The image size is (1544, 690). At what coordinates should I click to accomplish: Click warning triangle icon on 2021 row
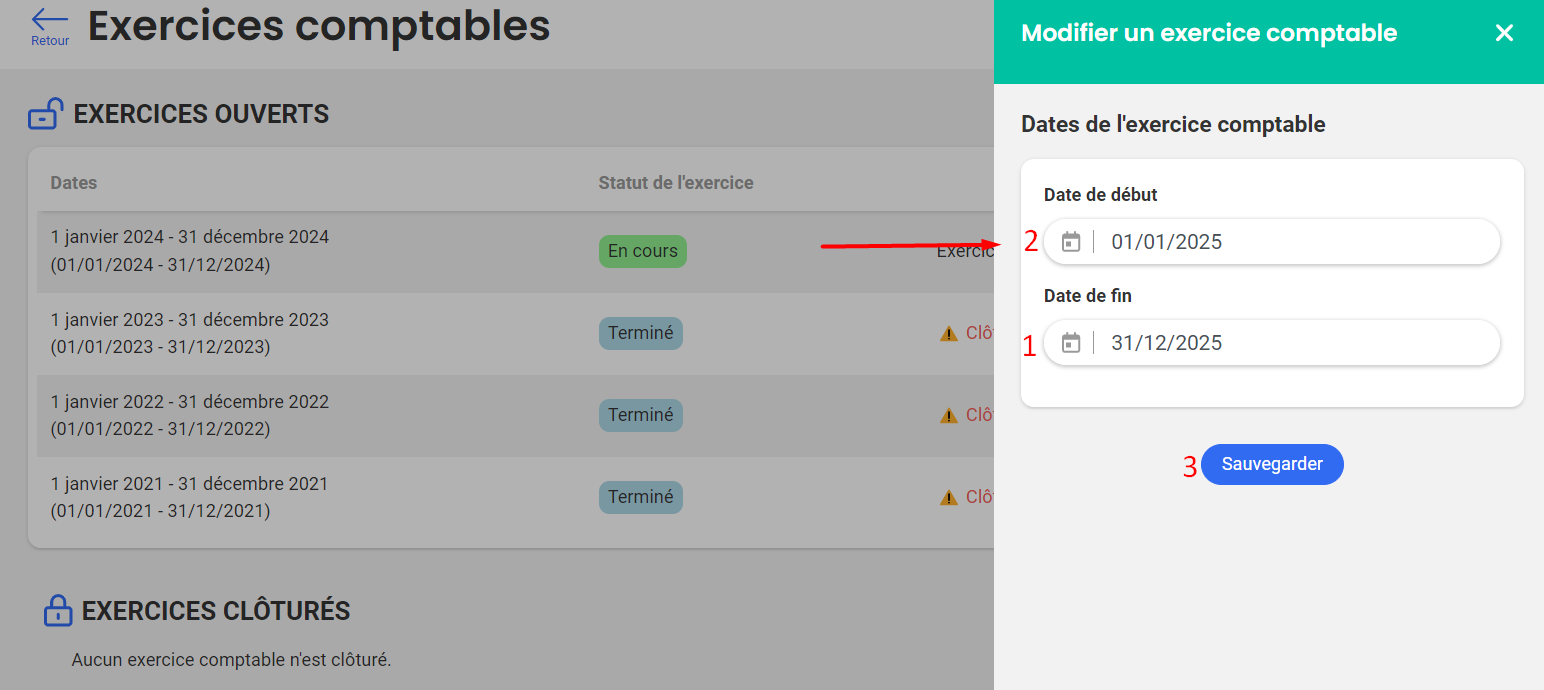click(949, 498)
